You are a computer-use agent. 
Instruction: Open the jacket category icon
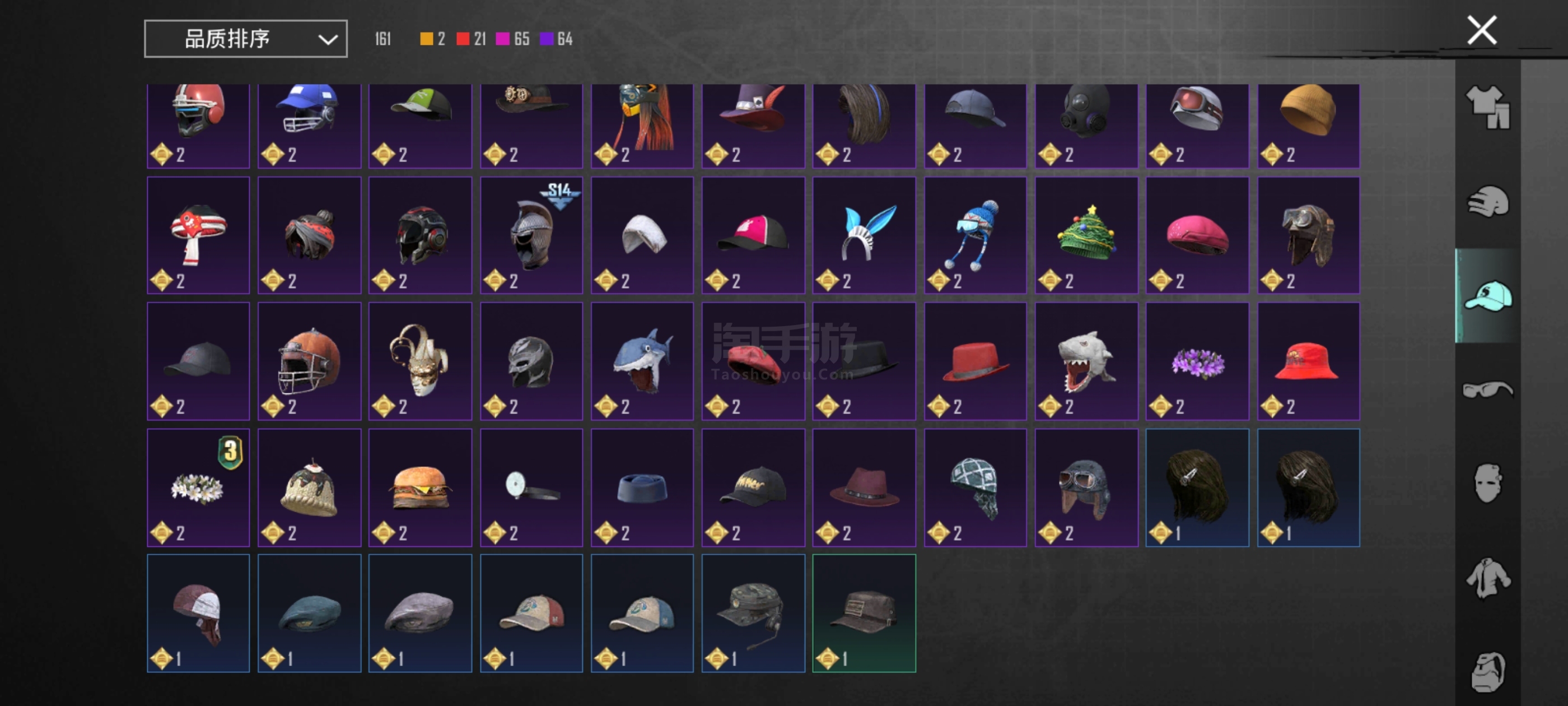point(1488,578)
